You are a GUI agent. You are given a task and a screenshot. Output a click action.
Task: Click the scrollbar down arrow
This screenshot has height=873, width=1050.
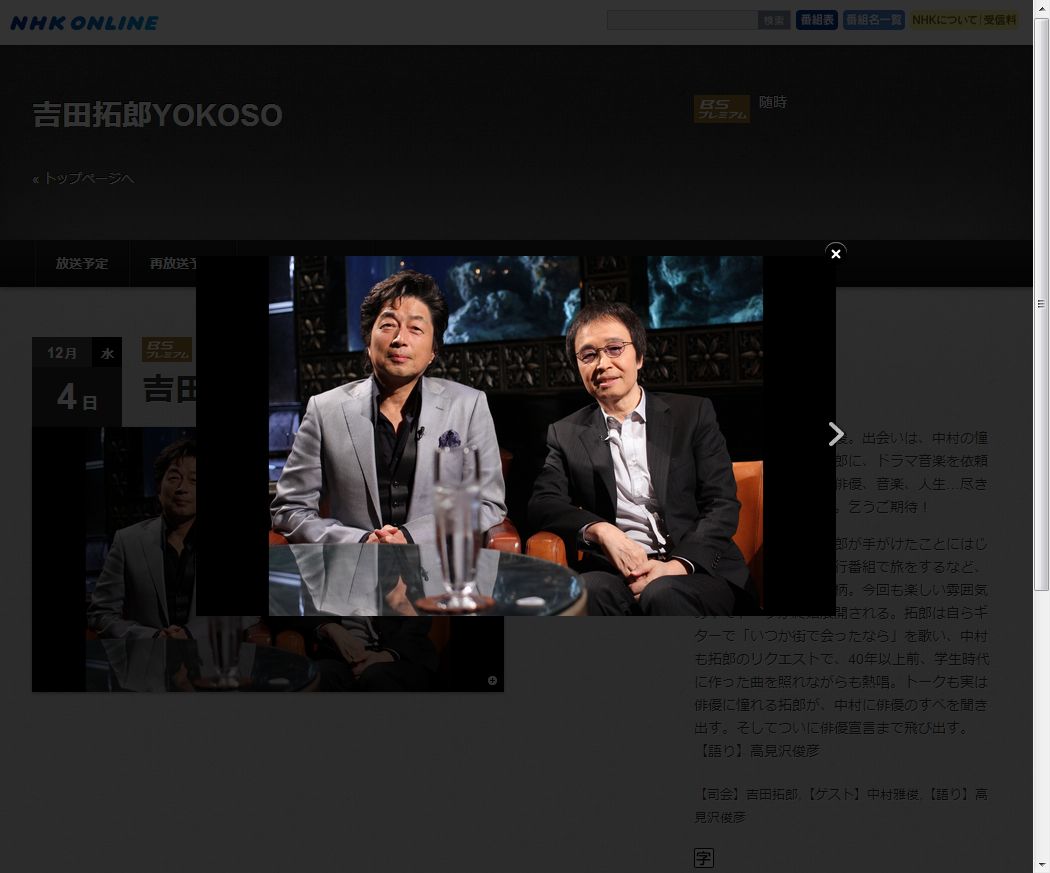point(1041,866)
